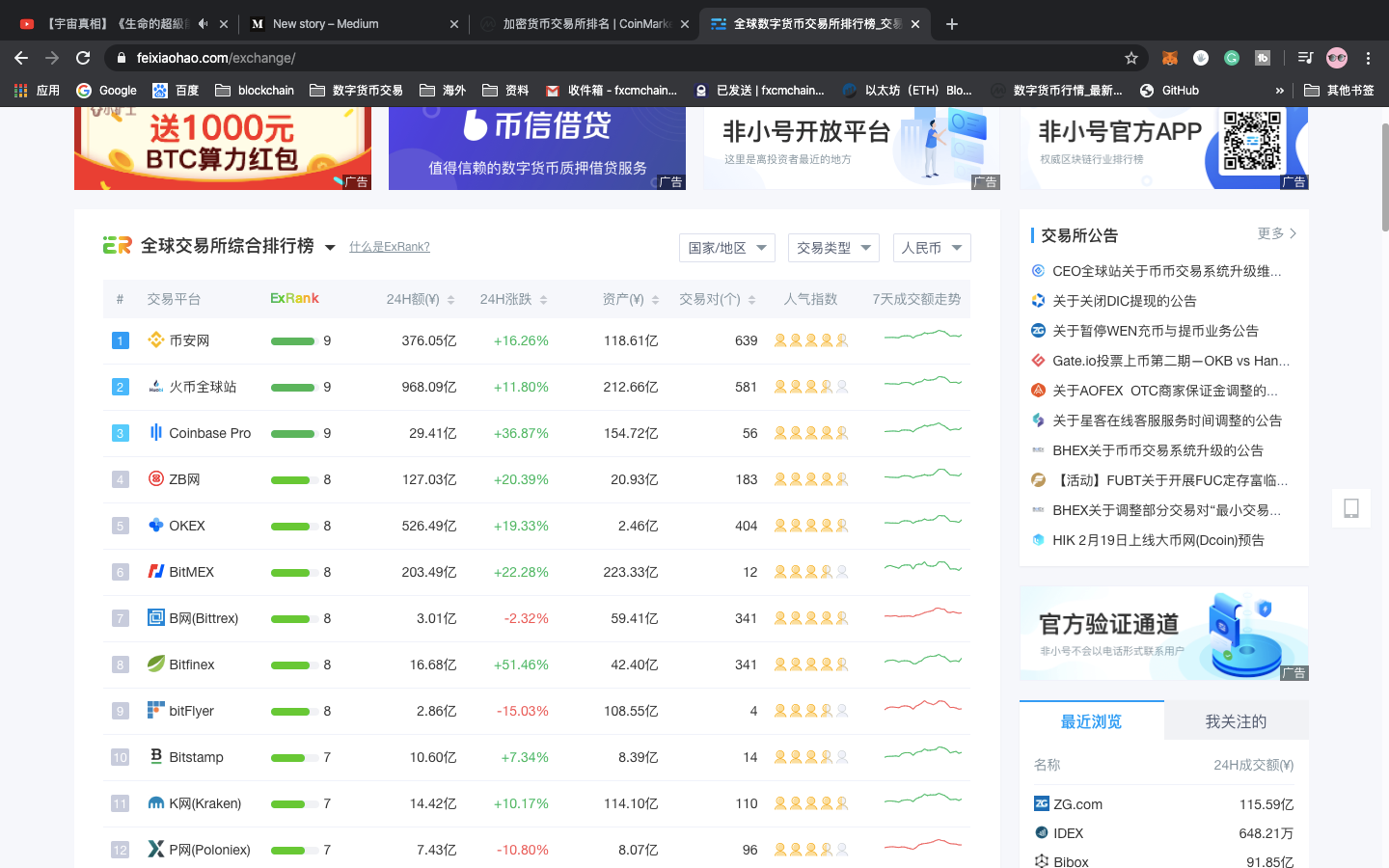Open the Grammarly extension icon
1389x868 pixels.
click(x=1232, y=58)
